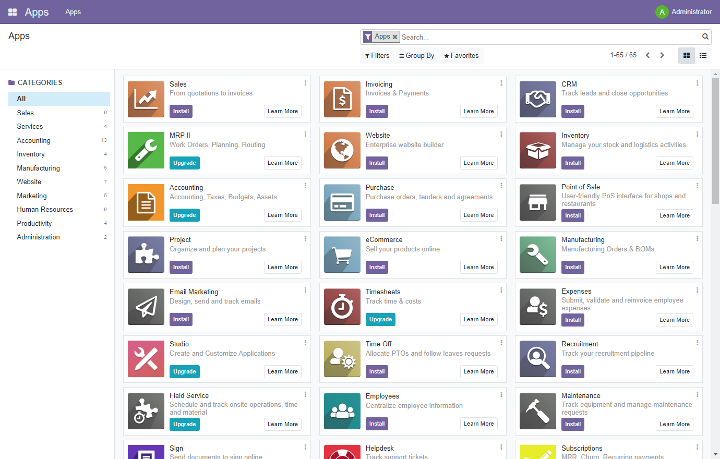The width and height of the screenshot is (720, 459).
Task: Select the Marketing category
Action: click(x=59, y=196)
